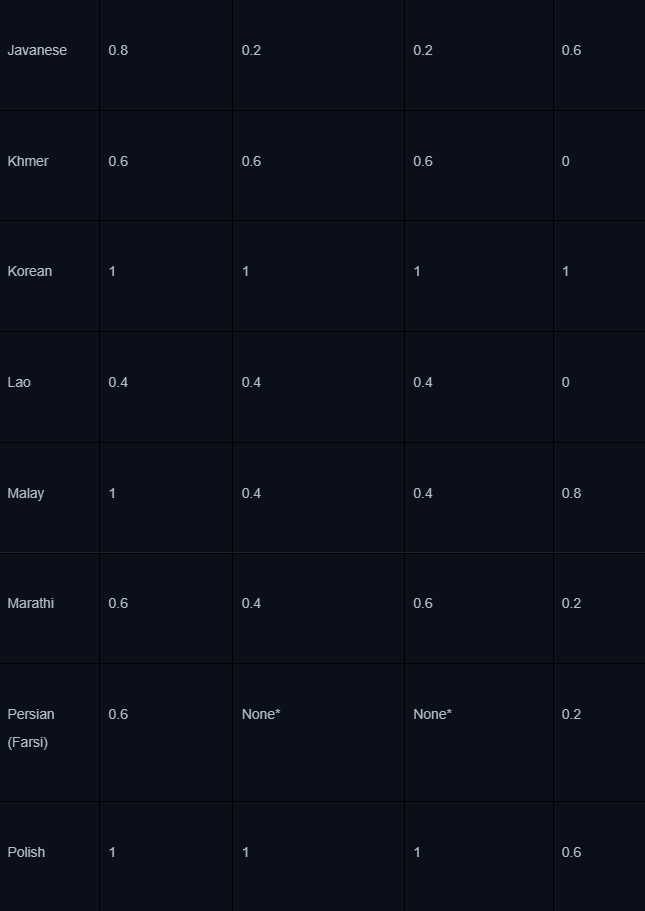Screen dimensions: 645x911
Task: Click the 0 value in Lao row
Action: click(566, 382)
